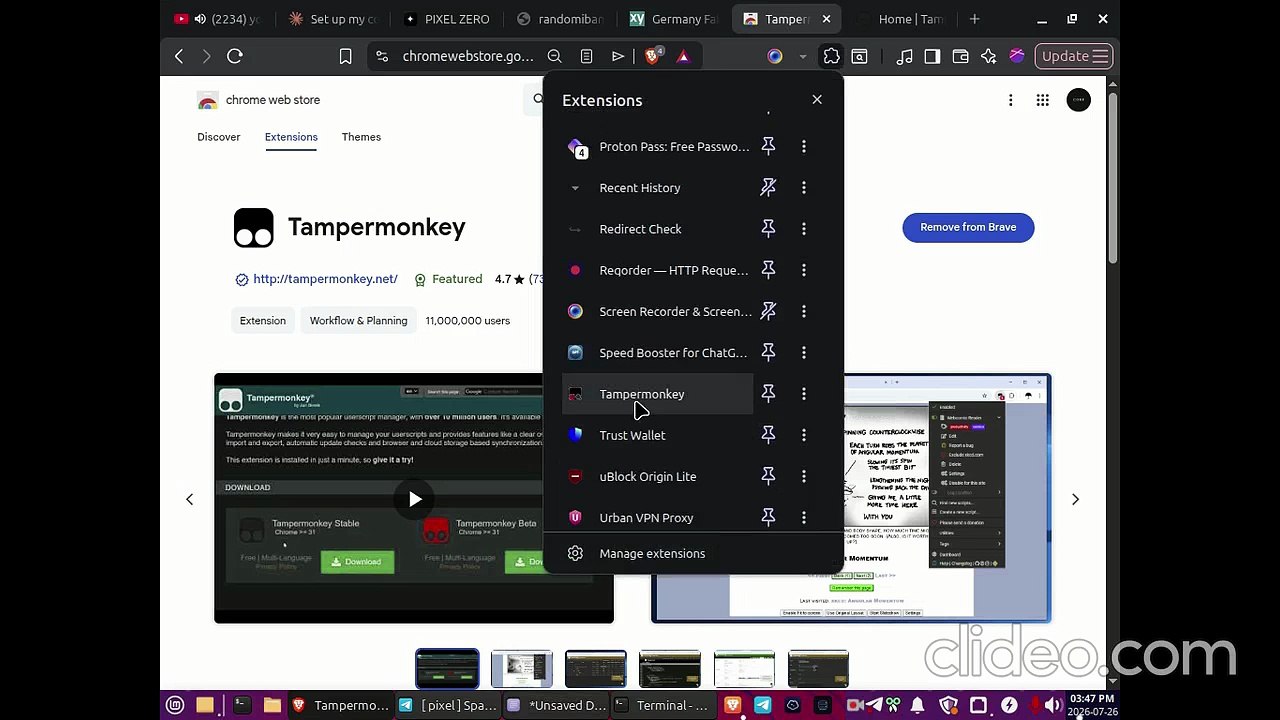Screen dimensions: 1280x720
Task: Open Terminal from the taskbar
Action: tap(661, 705)
